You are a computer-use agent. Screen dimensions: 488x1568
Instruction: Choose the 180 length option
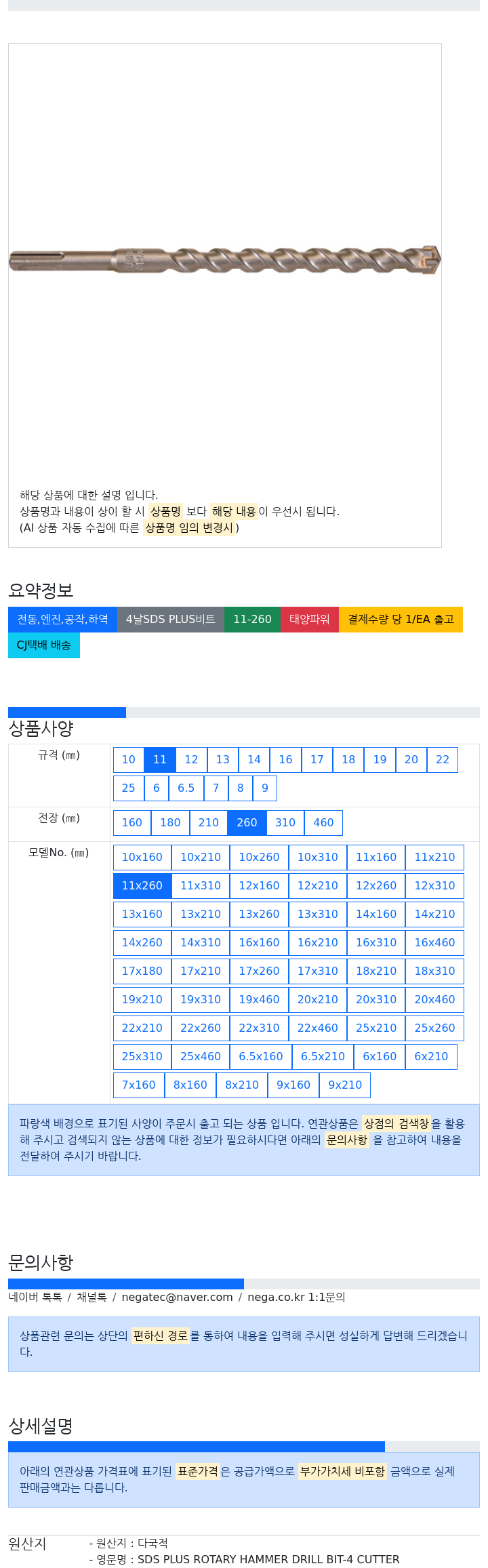[170, 823]
